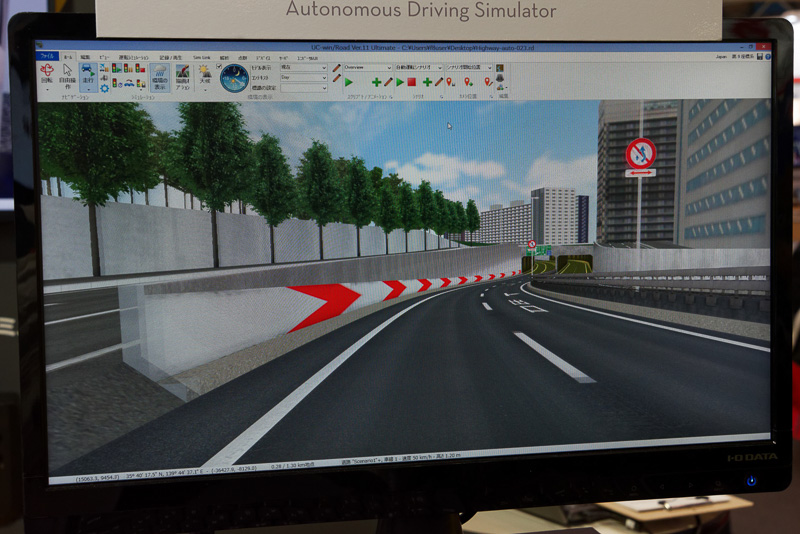Click the add camera position pin icon

(x=468, y=82)
